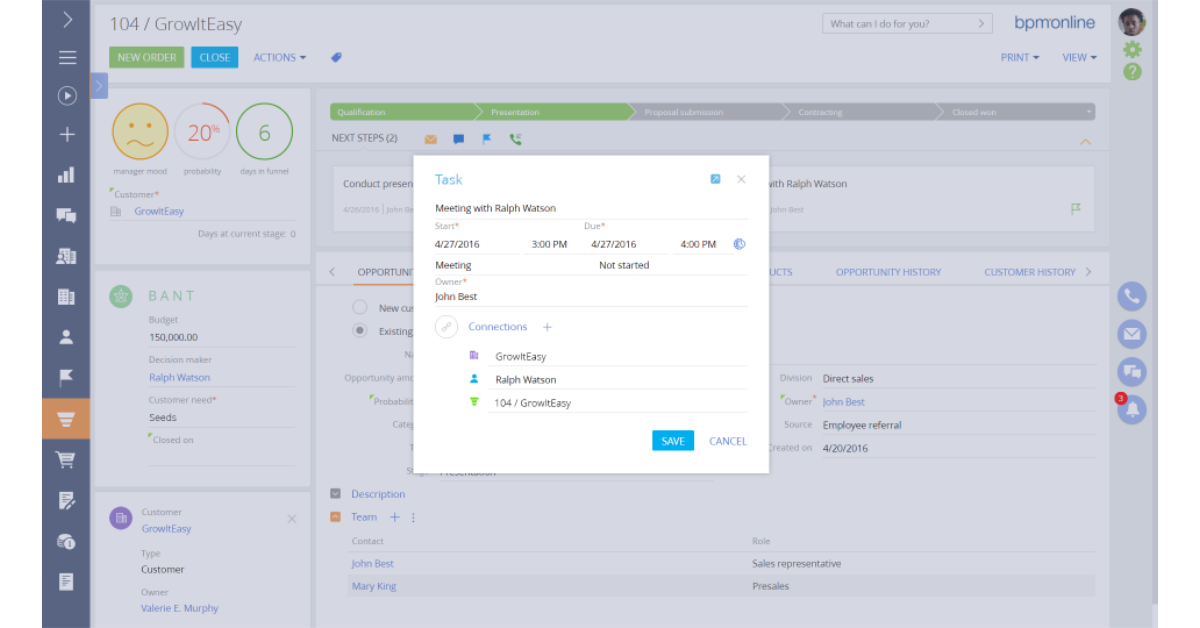Click the blue CLOSE button

[x=215, y=57]
